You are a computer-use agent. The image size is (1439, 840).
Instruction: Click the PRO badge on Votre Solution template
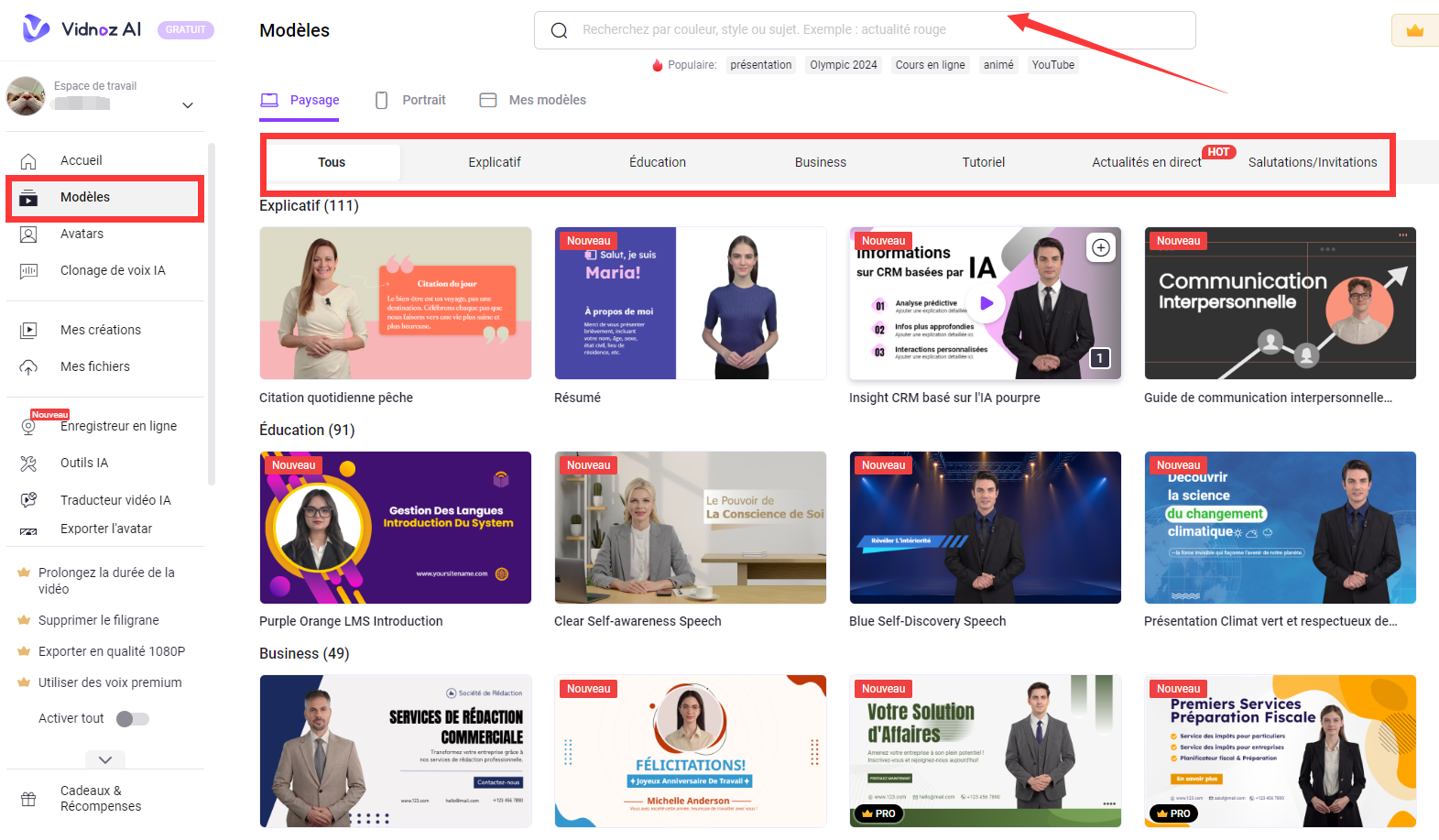point(879,813)
